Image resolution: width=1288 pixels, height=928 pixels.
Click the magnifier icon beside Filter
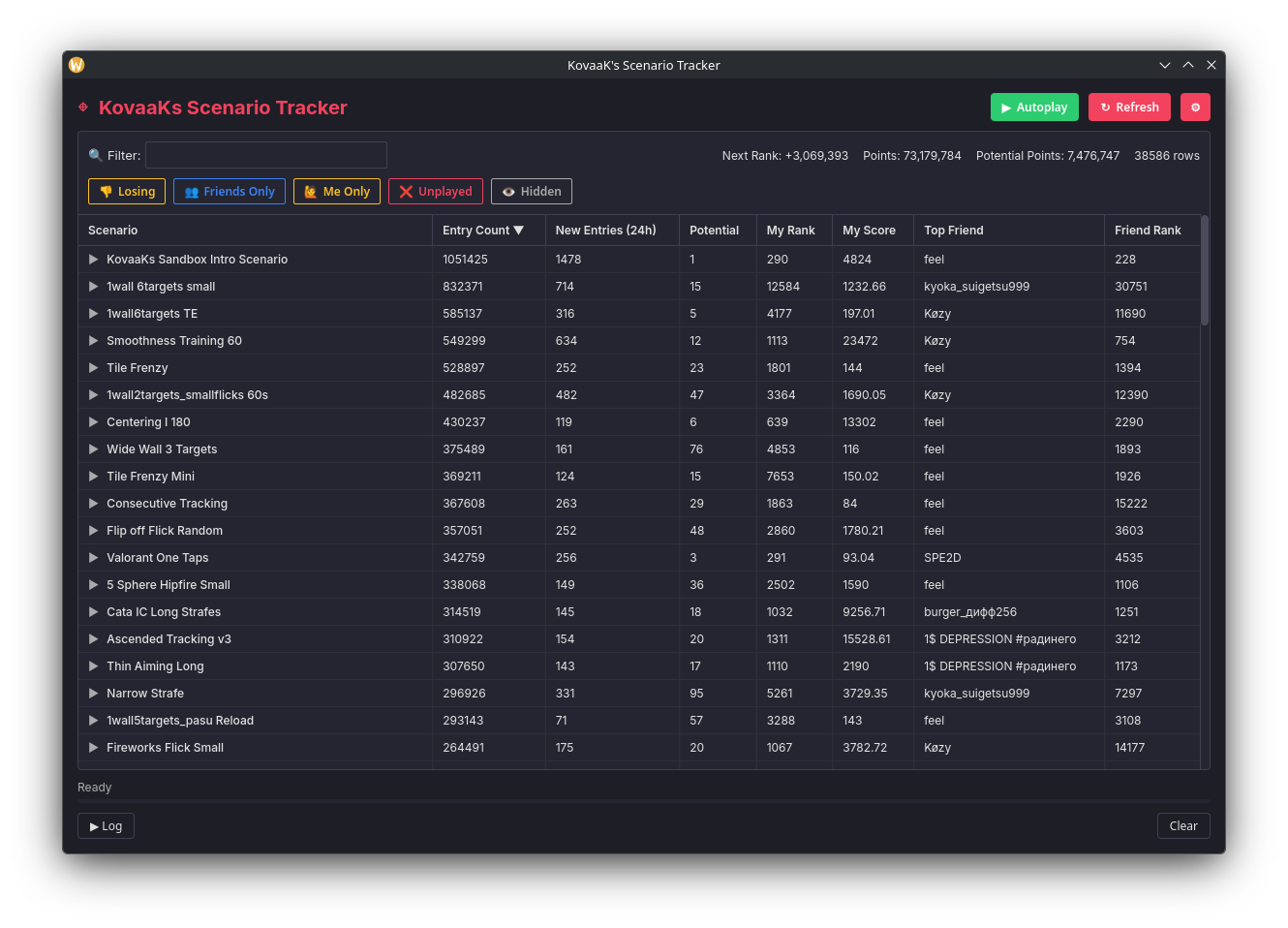tap(95, 155)
